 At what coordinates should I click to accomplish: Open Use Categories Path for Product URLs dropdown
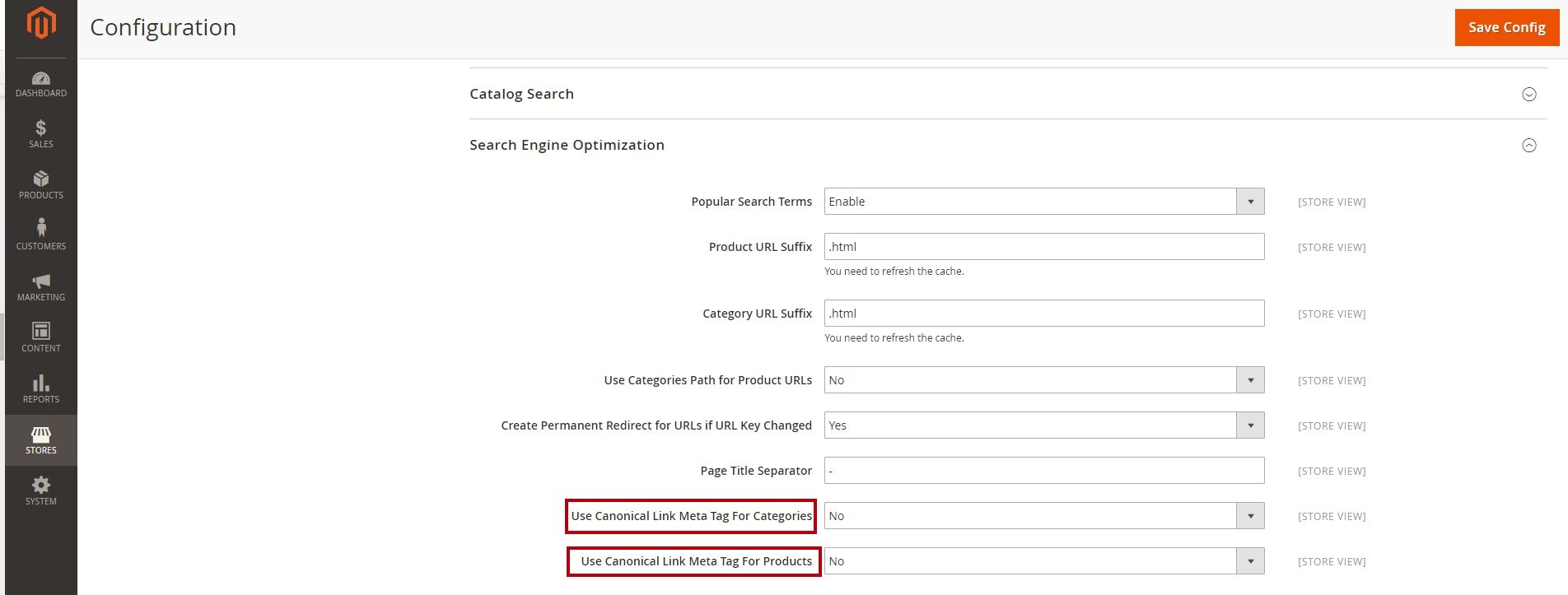coord(1043,380)
